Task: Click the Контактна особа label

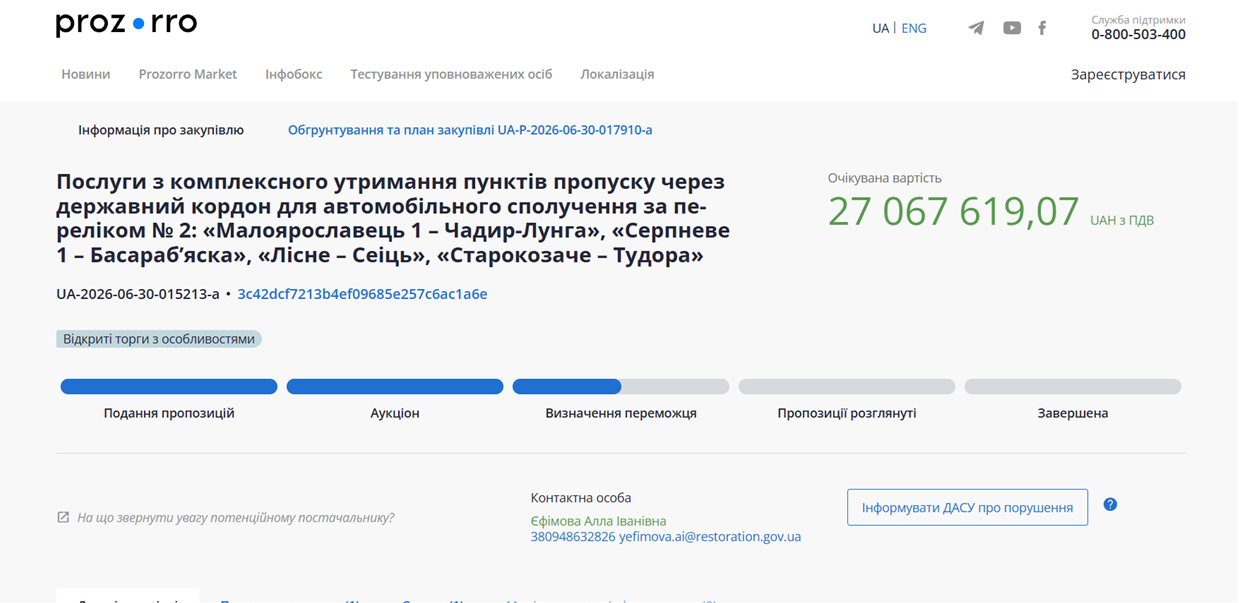Action: click(581, 498)
